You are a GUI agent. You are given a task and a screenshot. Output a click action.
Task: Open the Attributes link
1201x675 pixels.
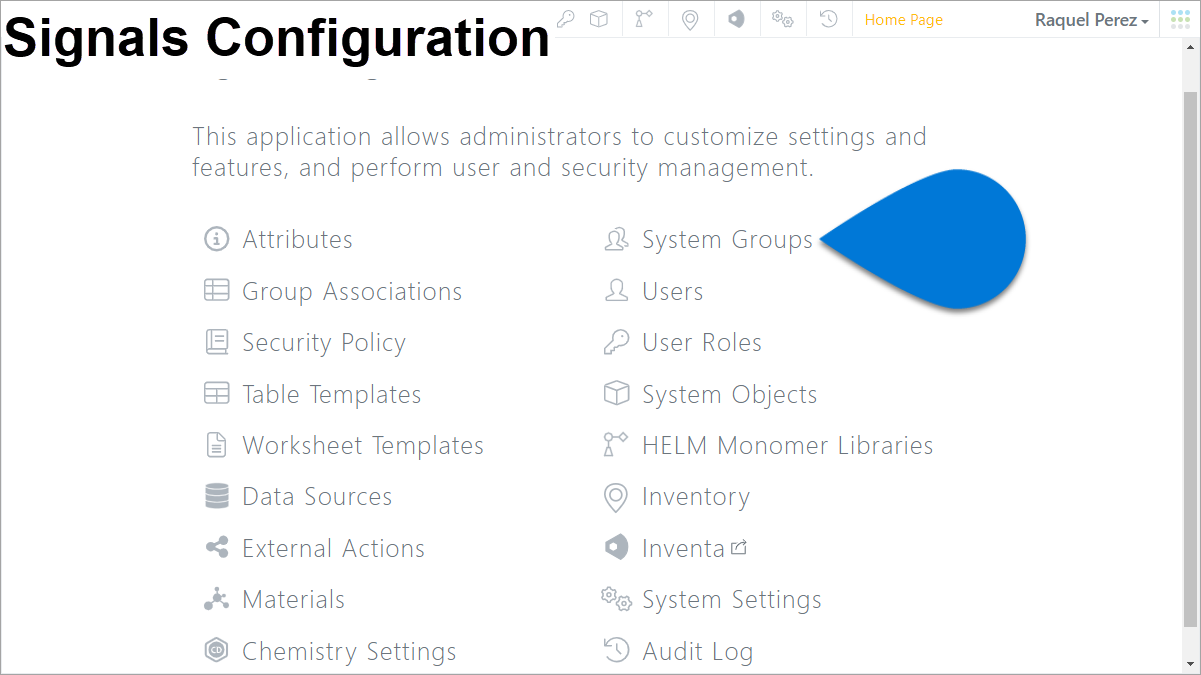tap(297, 240)
